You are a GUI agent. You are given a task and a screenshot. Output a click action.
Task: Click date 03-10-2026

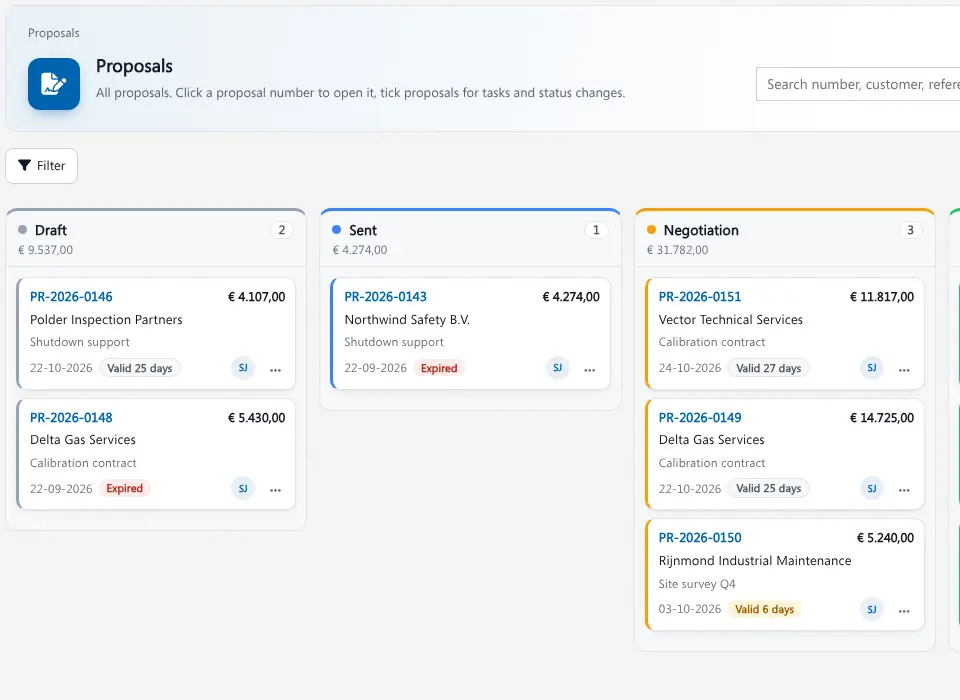(x=689, y=609)
